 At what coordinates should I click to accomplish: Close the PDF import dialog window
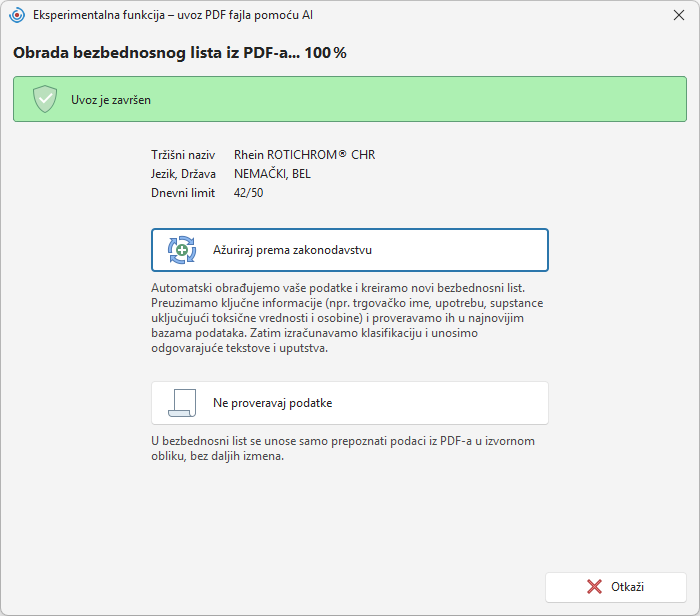click(x=679, y=15)
